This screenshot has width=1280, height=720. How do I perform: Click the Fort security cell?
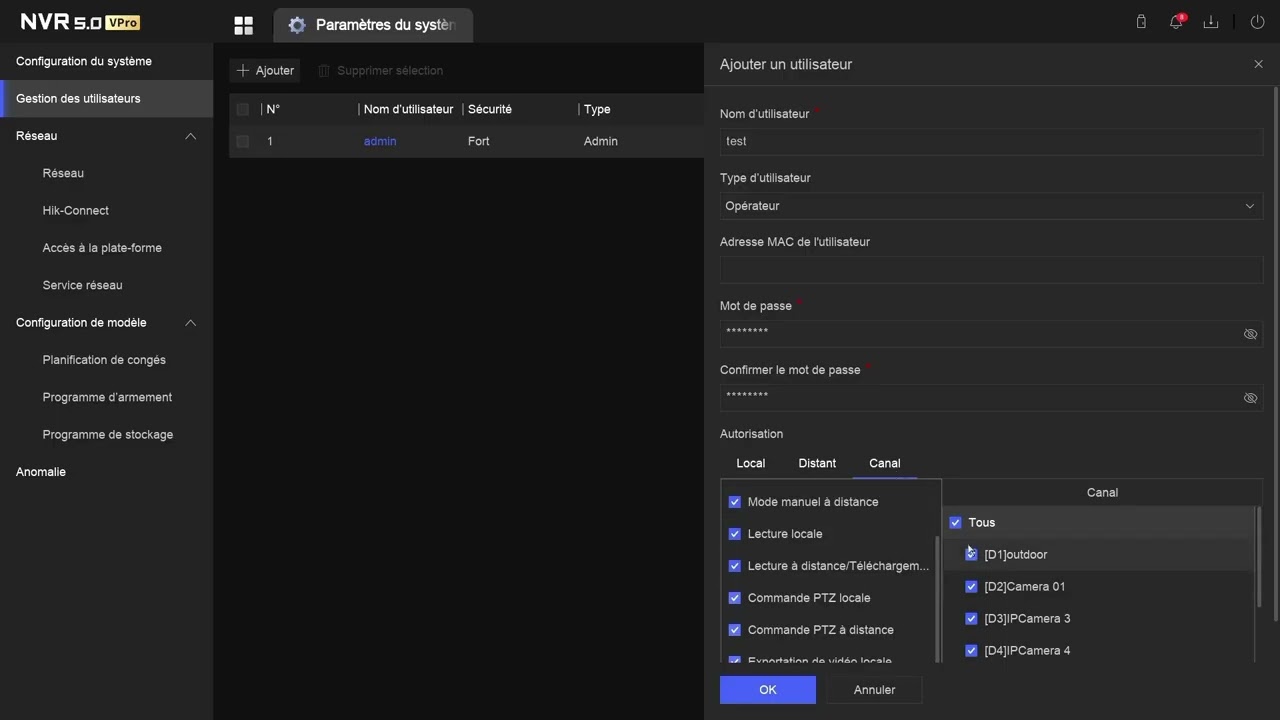(x=479, y=141)
